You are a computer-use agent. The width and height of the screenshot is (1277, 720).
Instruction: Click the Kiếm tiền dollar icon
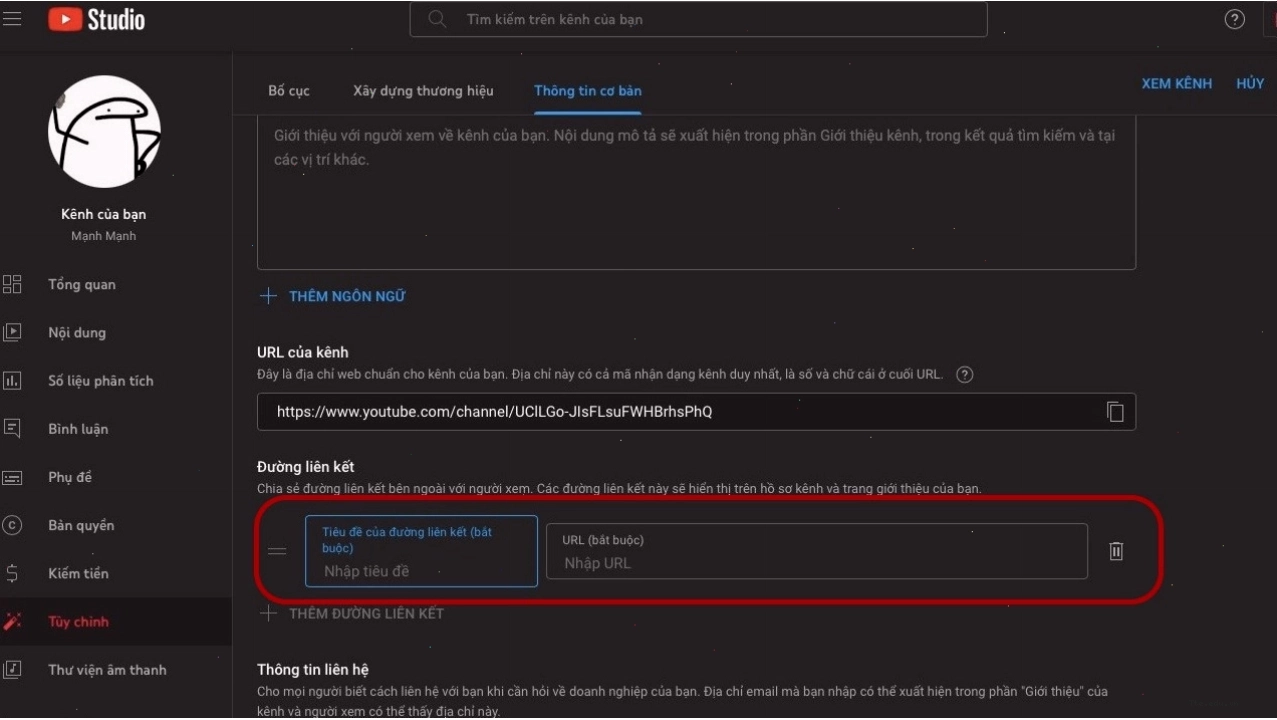[12, 573]
